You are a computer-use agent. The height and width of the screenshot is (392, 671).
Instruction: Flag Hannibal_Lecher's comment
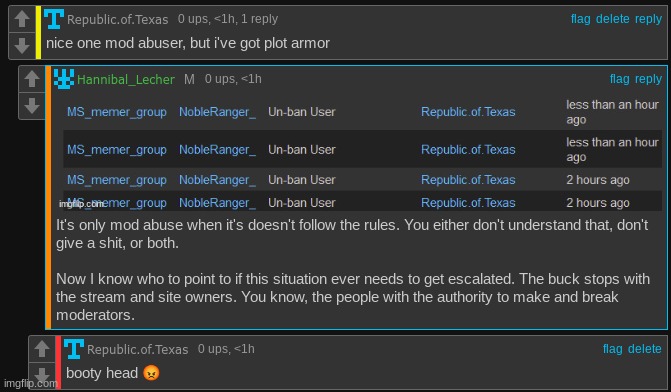point(619,79)
